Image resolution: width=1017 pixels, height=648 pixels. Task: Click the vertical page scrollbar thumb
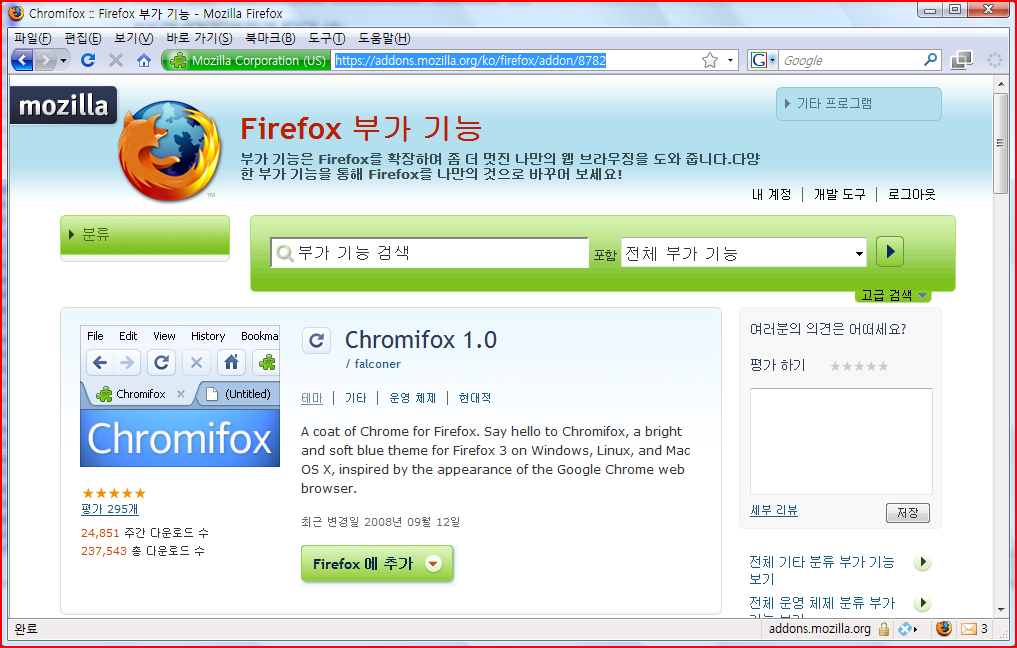click(1001, 143)
